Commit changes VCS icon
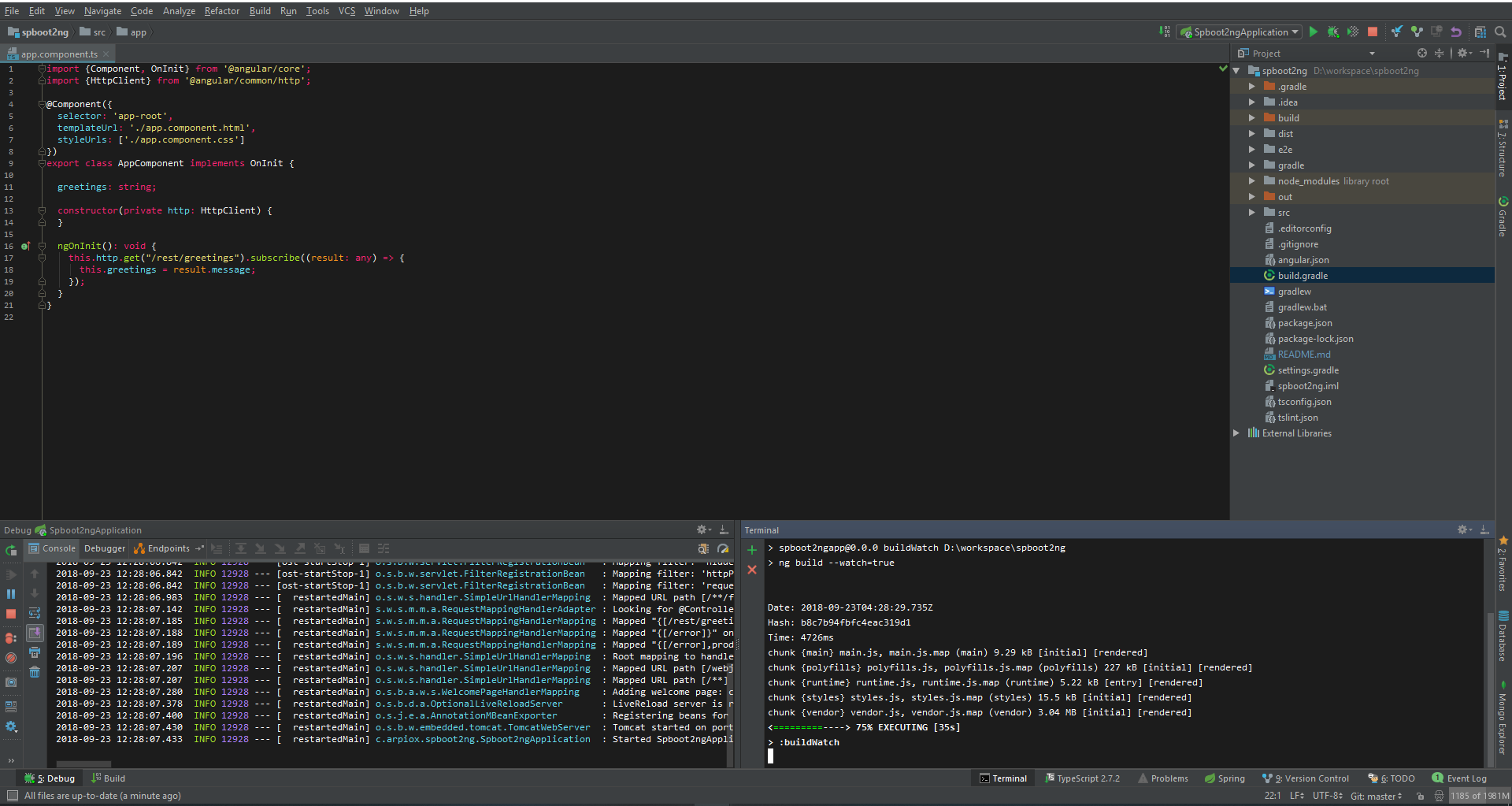The width and height of the screenshot is (1512, 806). click(1417, 32)
